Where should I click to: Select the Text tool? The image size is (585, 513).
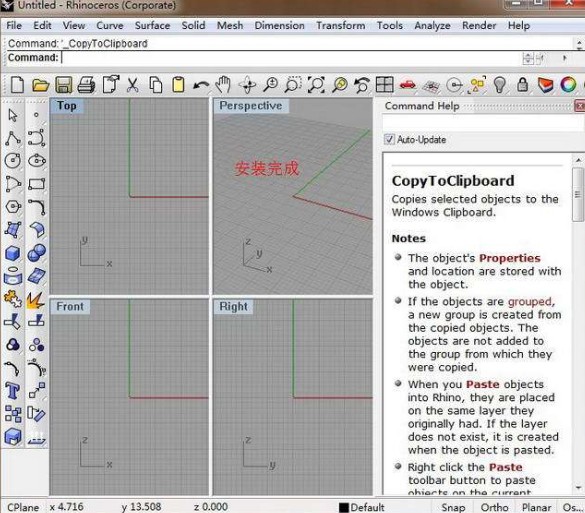(13, 391)
